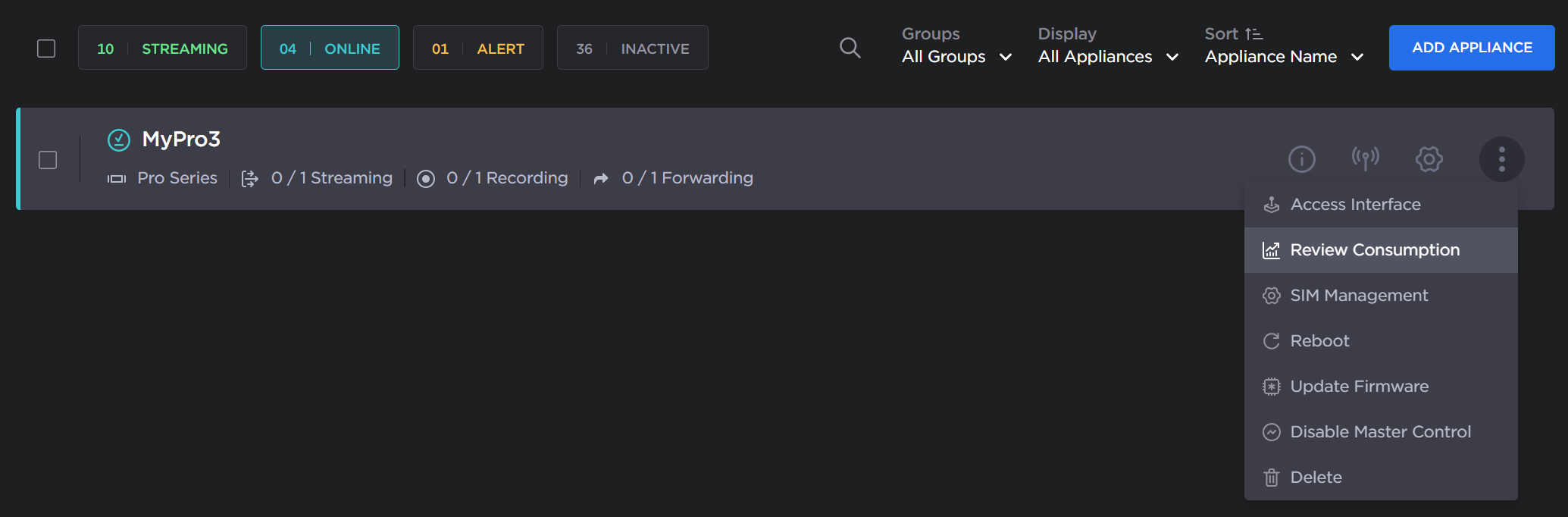Open the settings gear for MyPro3

(x=1429, y=159)
